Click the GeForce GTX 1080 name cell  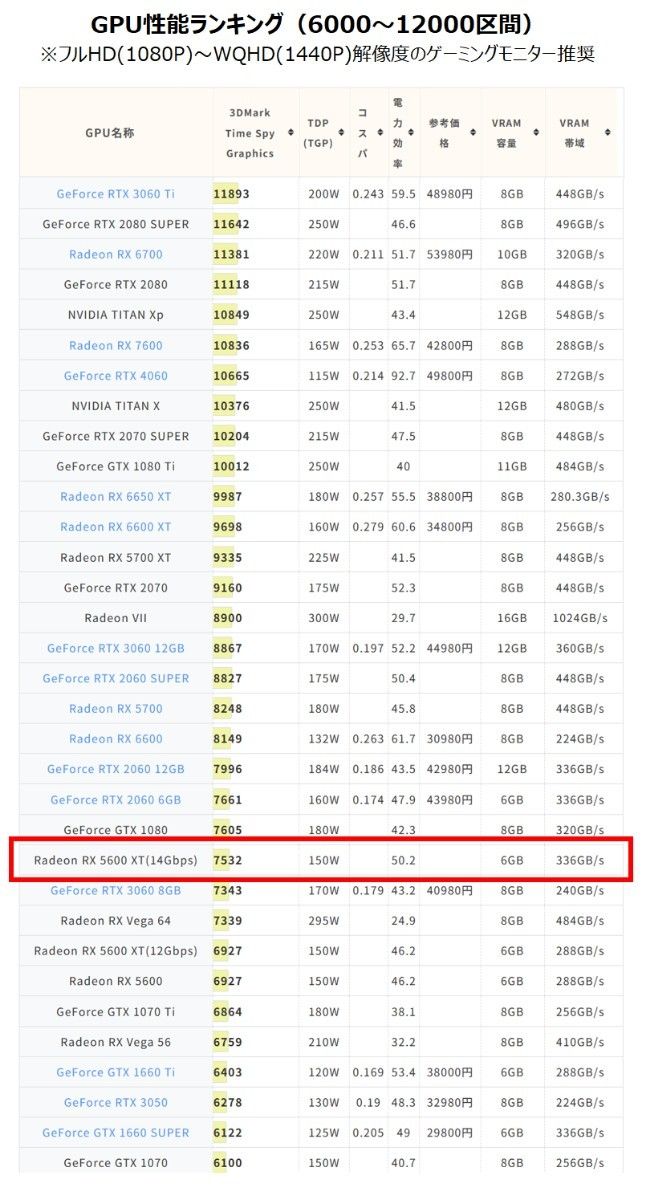tap(116, 829)
